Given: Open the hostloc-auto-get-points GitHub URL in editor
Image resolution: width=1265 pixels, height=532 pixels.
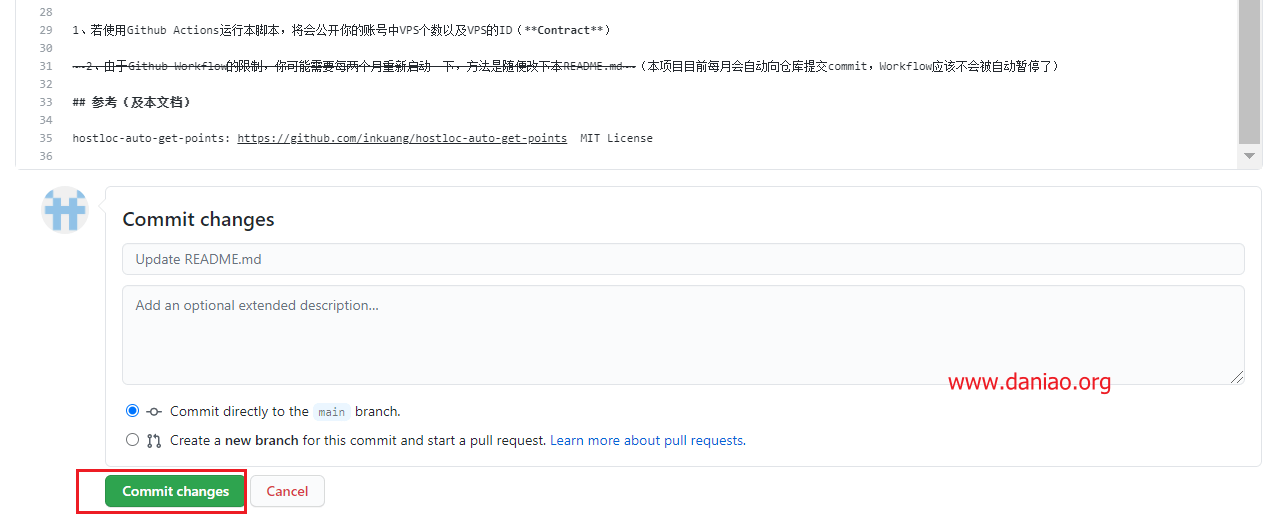Looking at the screenshot, I should click(x=402, y=138).
